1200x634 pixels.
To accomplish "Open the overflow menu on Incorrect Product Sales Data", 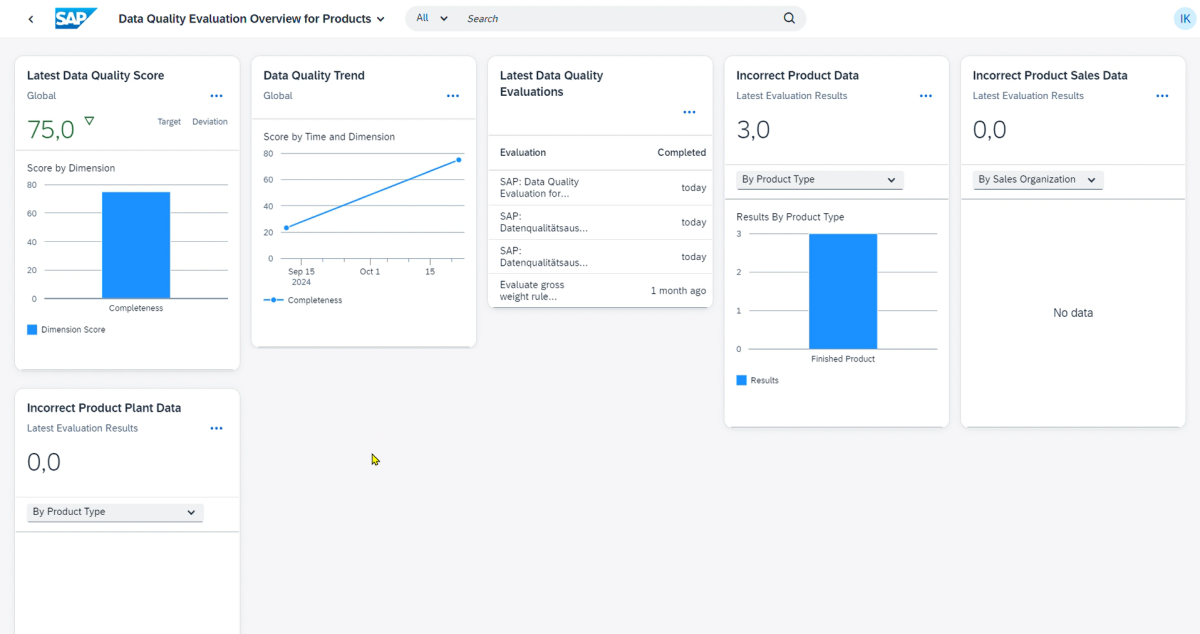I will (1162, 96).
